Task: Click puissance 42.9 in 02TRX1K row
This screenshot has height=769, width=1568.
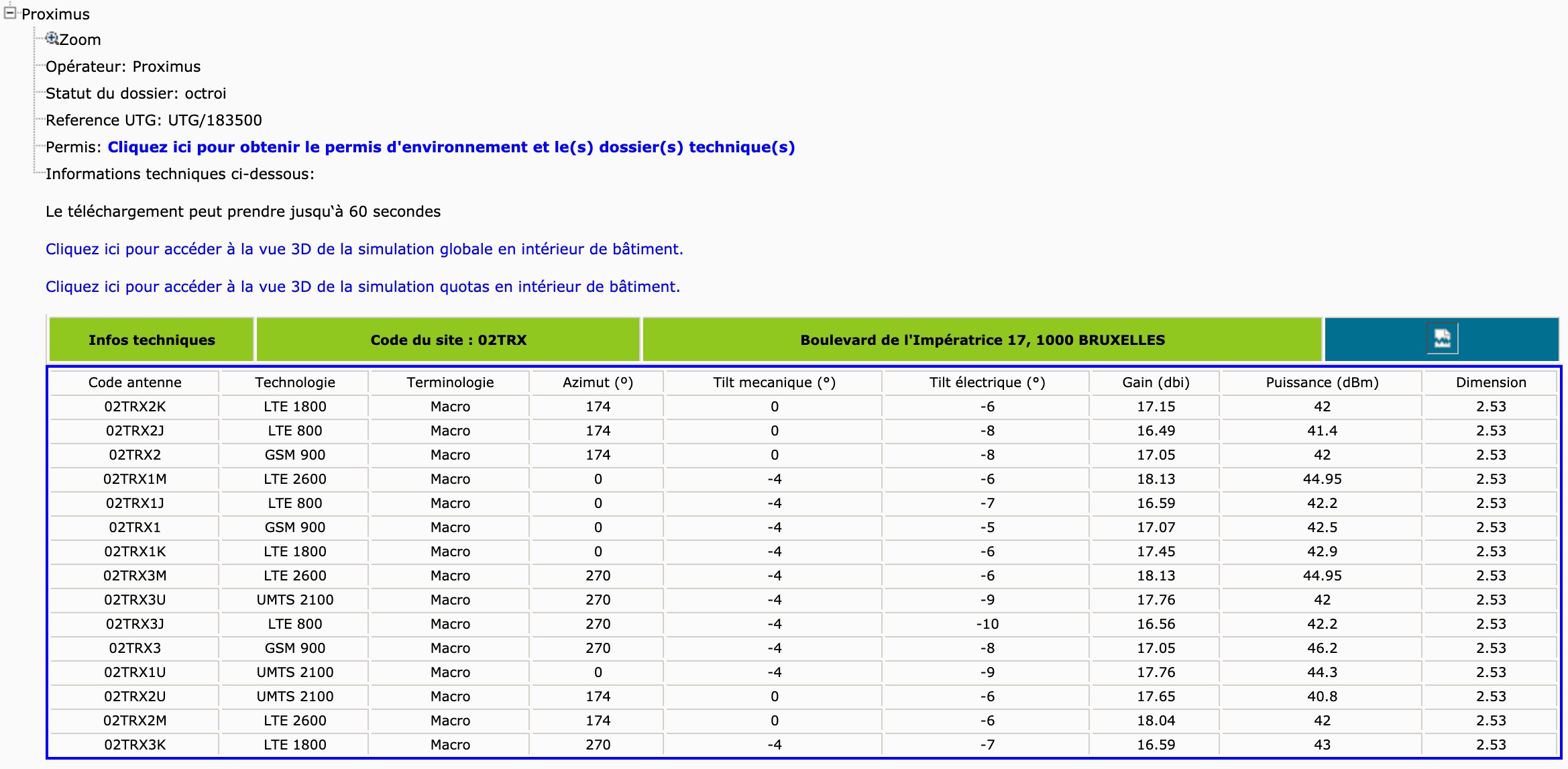Action: click(1322, 552)
